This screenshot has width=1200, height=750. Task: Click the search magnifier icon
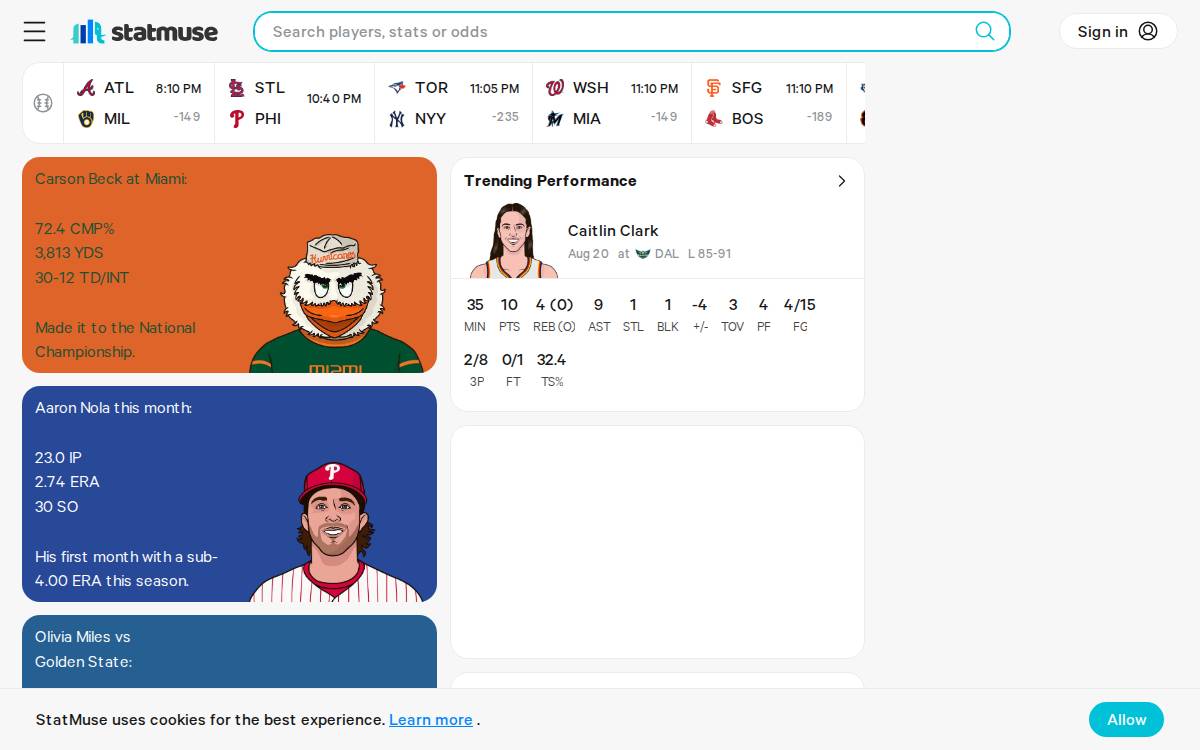pos(985,31)
